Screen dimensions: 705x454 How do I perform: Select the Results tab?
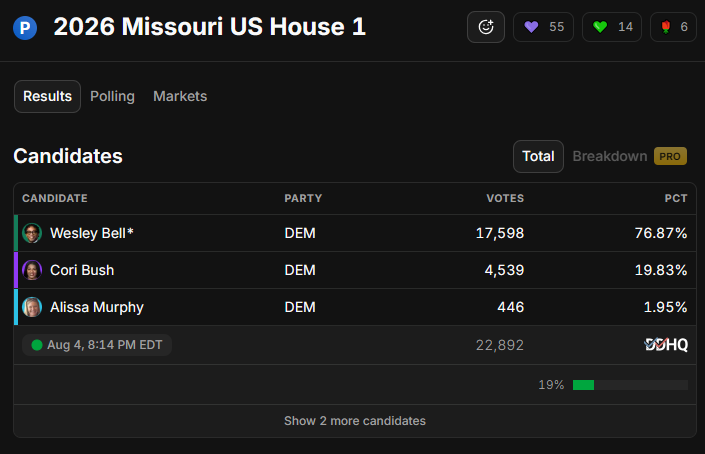[47, 96]
